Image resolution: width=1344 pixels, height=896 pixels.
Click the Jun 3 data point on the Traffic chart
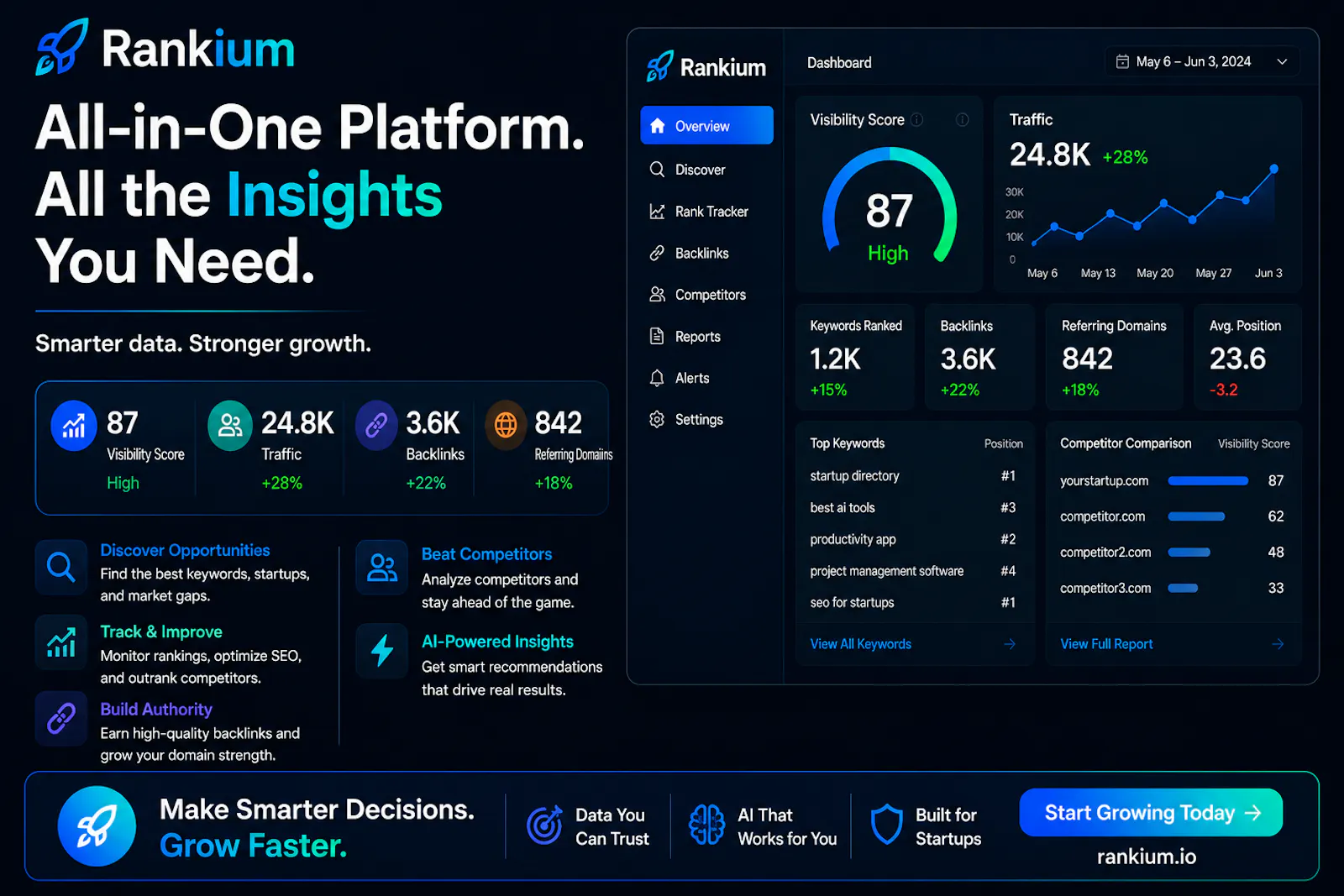pyautogui.click(x=1274, y=169)
